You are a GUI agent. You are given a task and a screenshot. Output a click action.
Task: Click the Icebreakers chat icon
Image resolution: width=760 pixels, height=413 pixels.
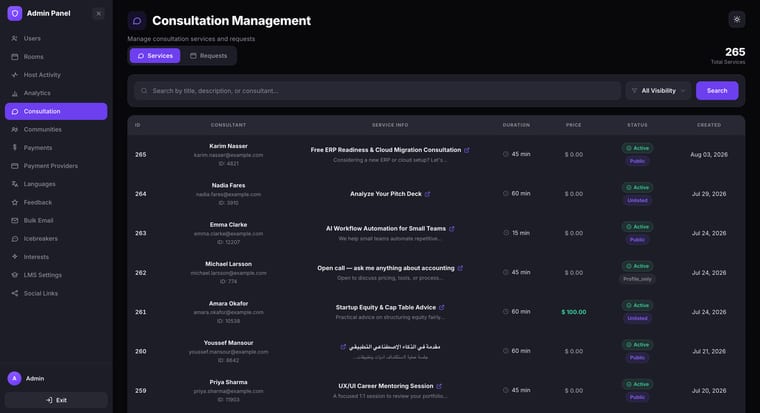(15, 238)
